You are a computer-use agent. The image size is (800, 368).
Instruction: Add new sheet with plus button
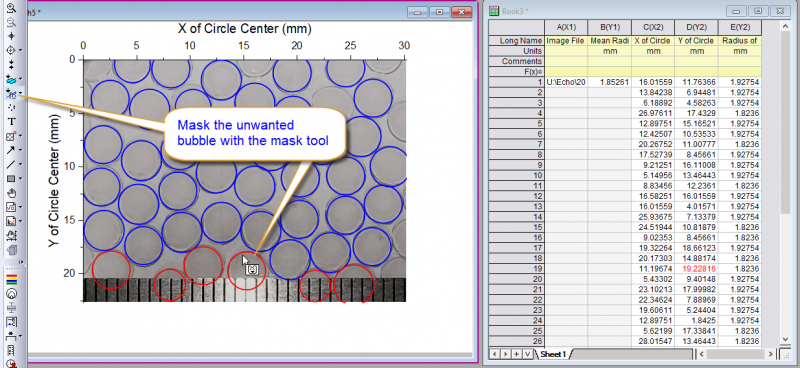(516, 354)
